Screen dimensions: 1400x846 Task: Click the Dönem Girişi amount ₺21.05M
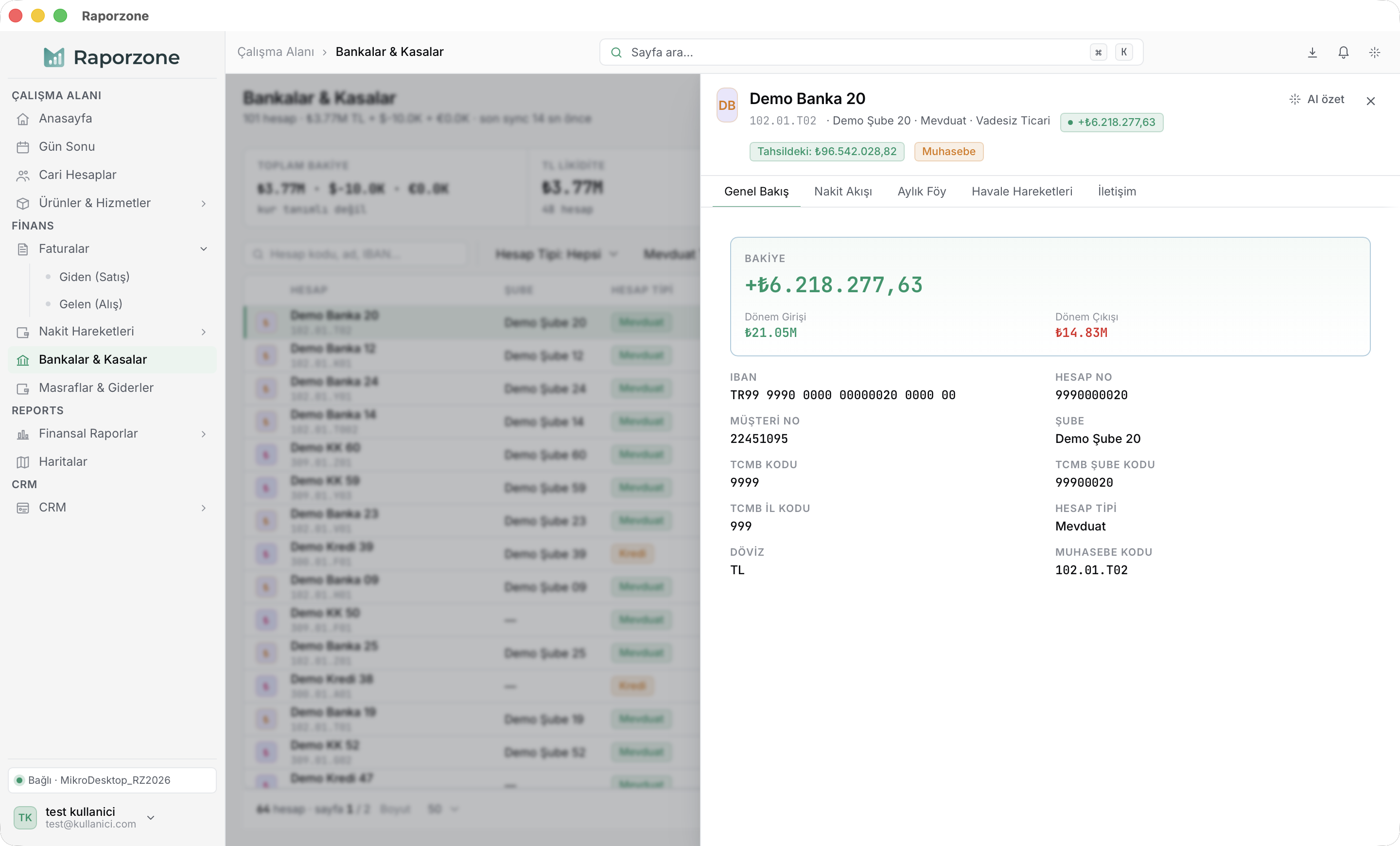pyautogui.click(x=770, y=333)
